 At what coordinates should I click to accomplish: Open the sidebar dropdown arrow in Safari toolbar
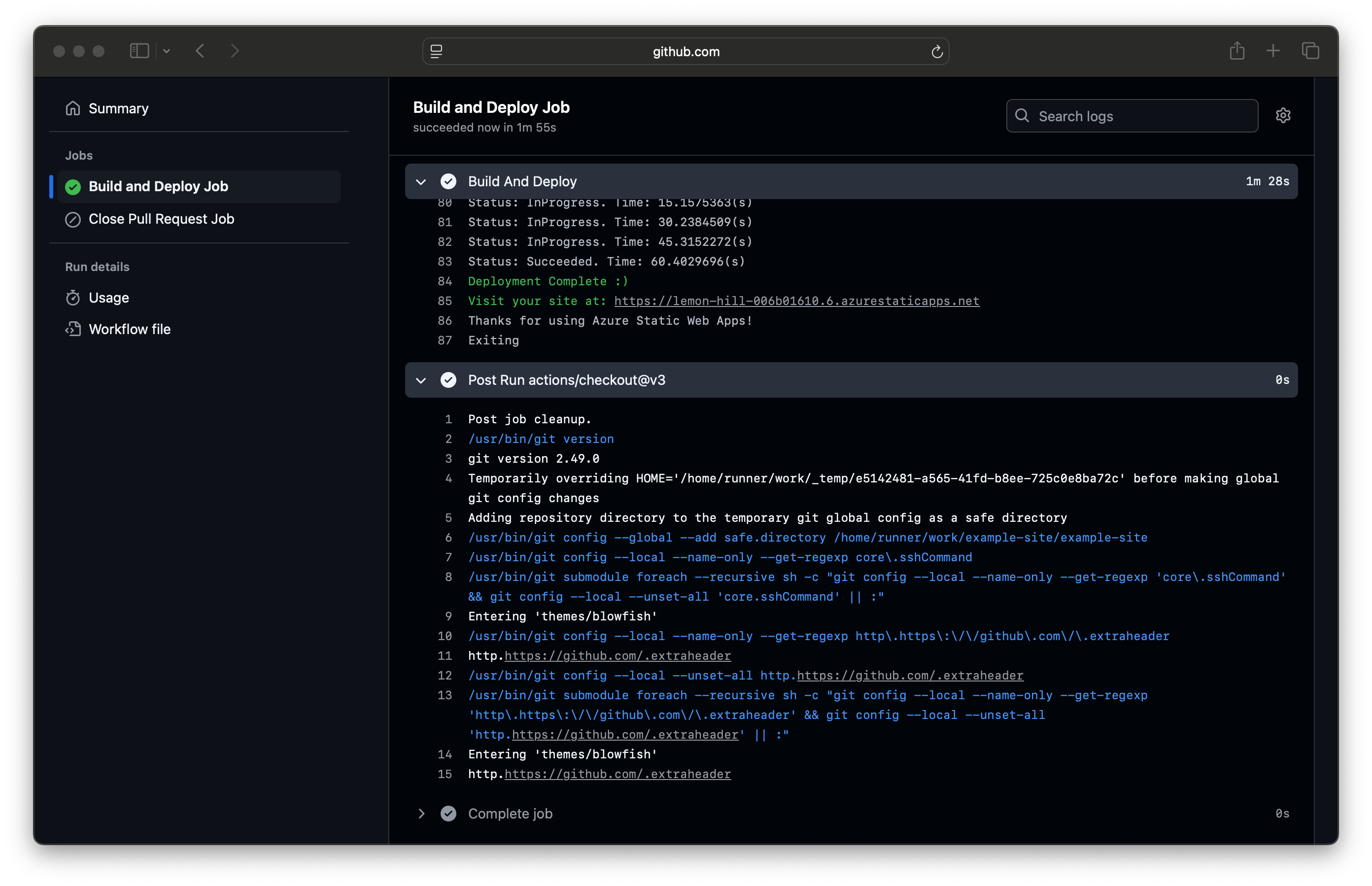[166, 51]
